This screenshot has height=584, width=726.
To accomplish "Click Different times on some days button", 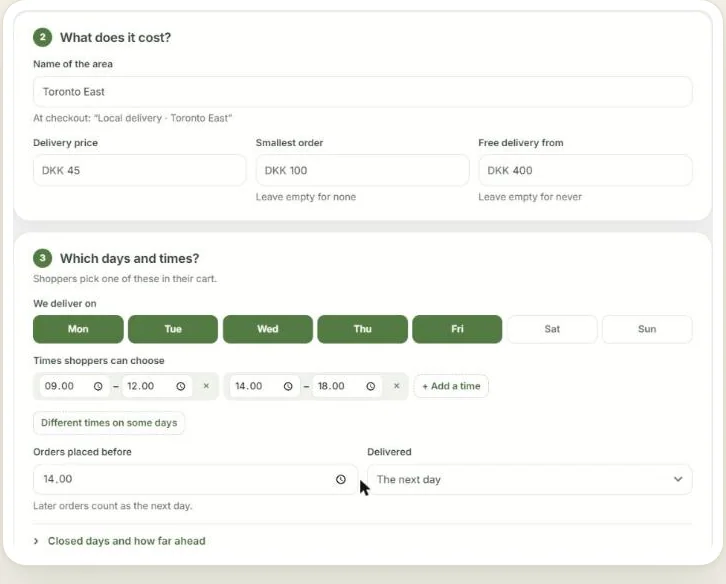I will [x=109, y=423].
